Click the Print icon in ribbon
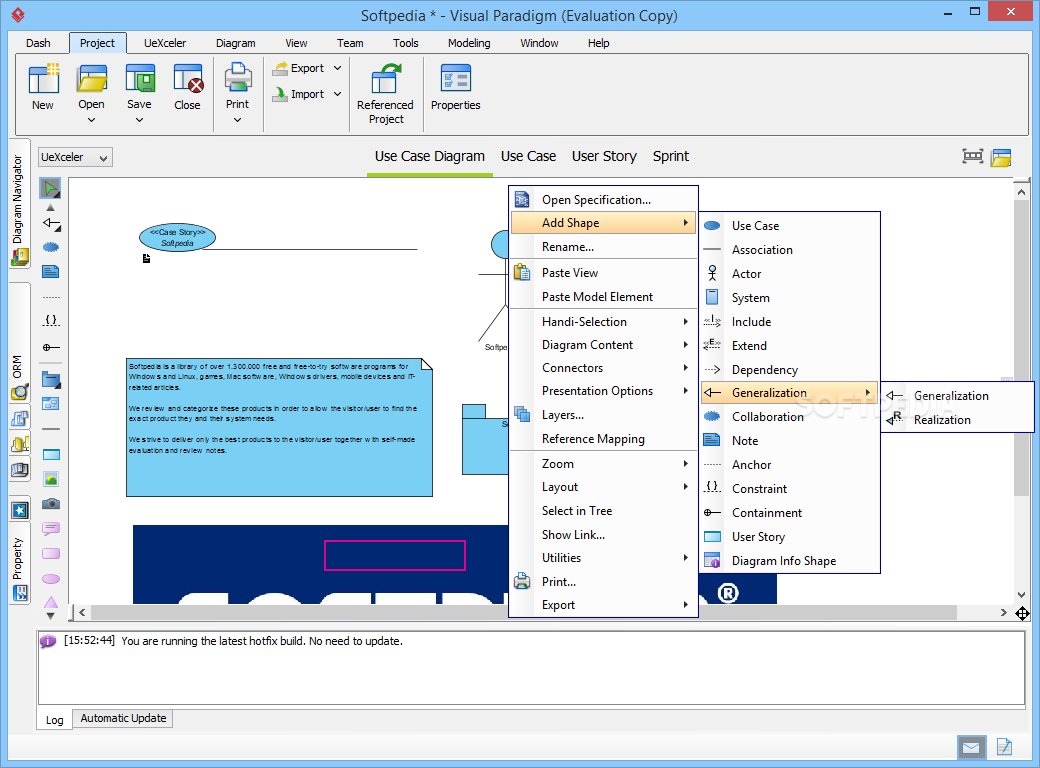1040x768 pixels. 237,78
